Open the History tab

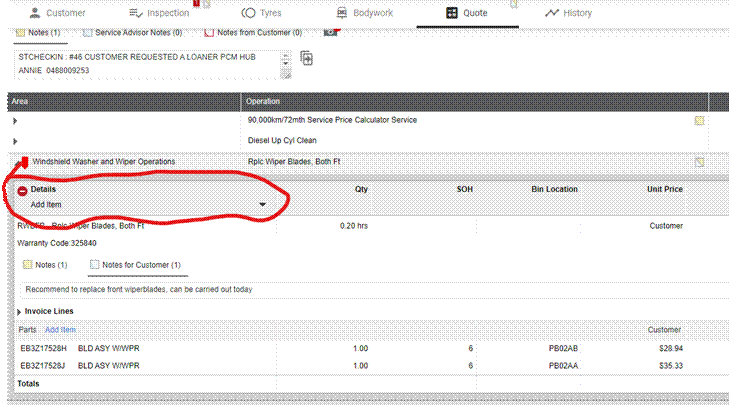tap(569, 13)
